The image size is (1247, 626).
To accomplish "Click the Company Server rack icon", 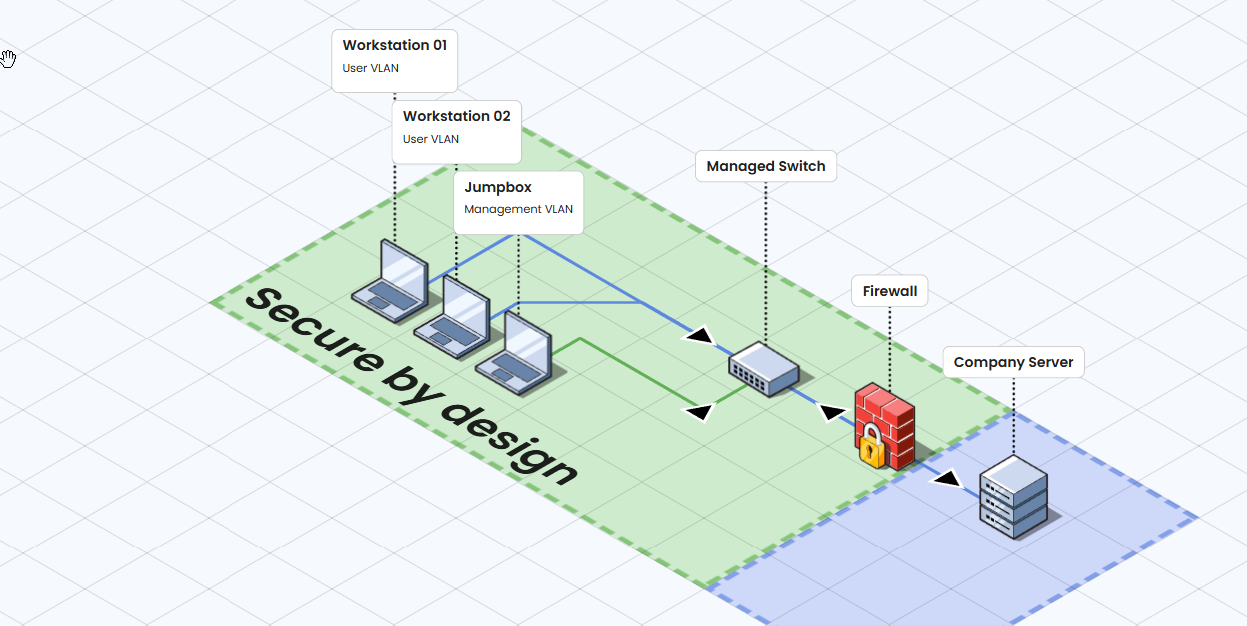I will (1014, 497).
